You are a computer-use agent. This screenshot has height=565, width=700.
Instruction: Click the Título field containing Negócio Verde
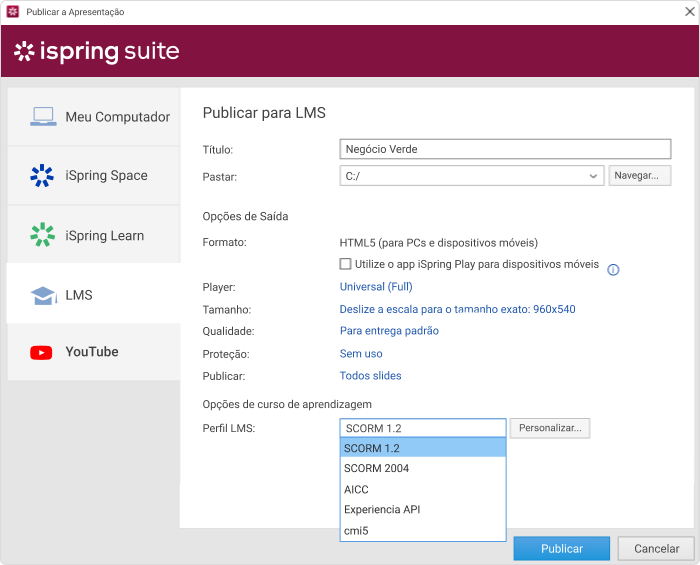click(505, 149)
